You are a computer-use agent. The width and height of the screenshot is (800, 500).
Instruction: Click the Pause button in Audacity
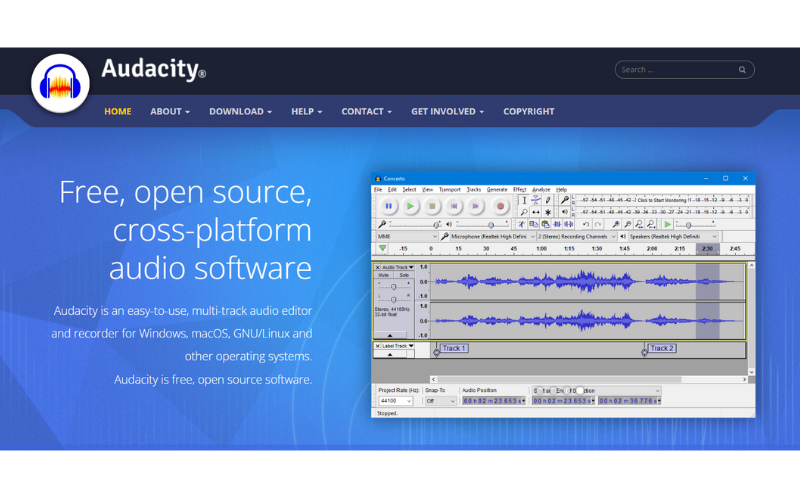tap(389, 206)
